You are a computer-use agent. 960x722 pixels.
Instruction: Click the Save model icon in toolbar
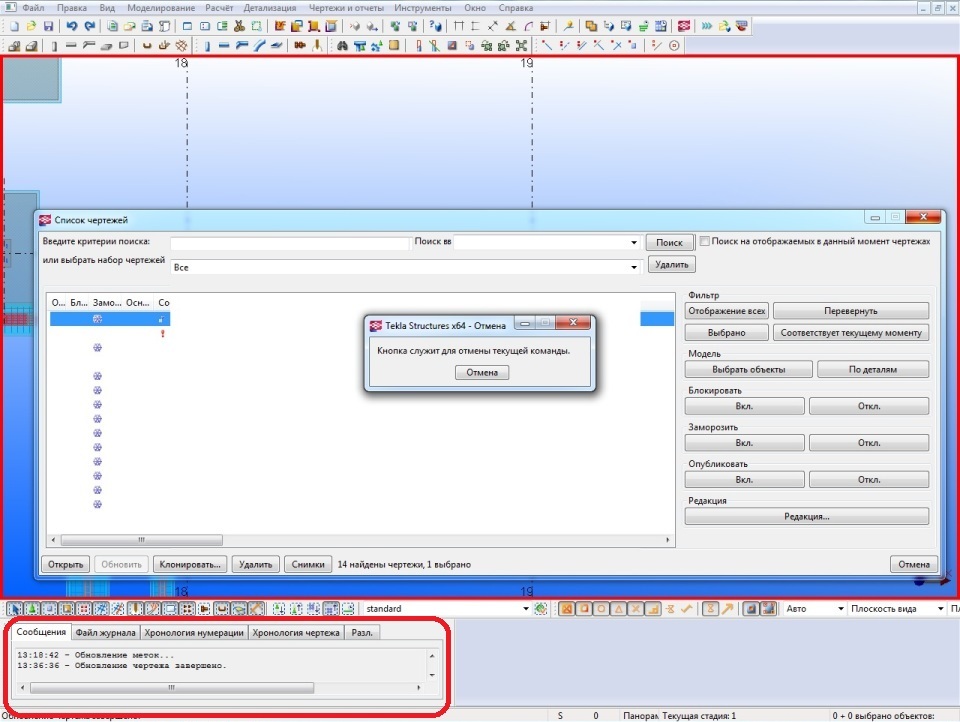coord(49,25)
